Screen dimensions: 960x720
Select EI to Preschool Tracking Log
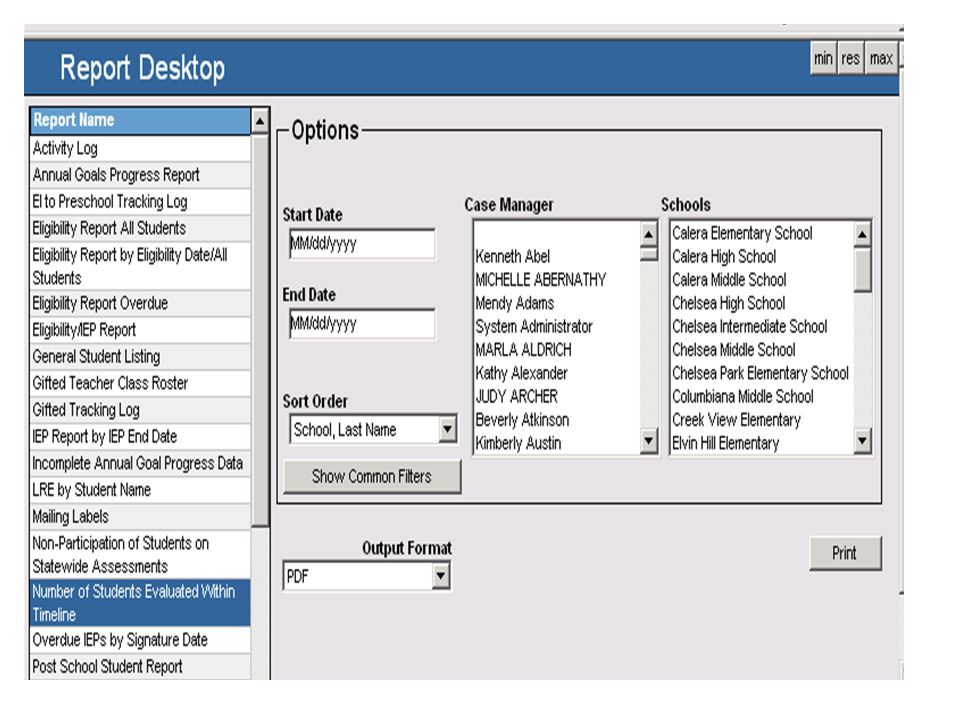[x=140, y=201]
